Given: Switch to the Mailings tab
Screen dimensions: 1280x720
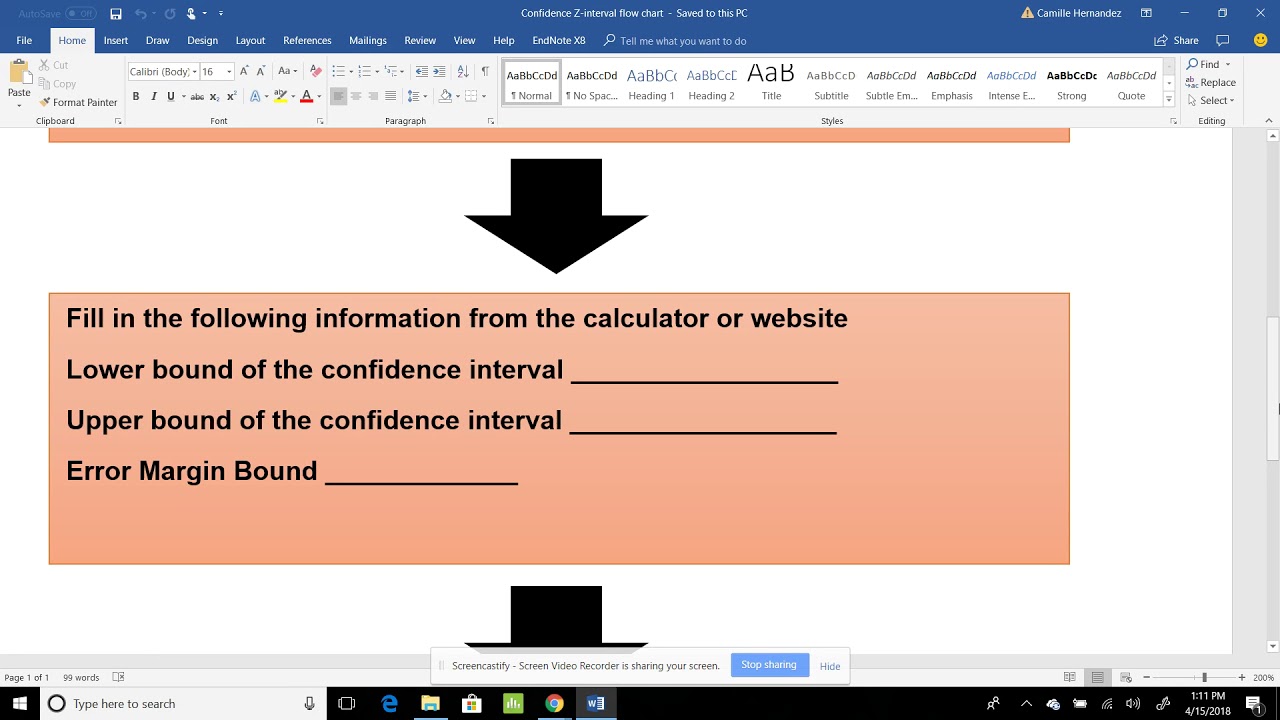Looking at the screenshot, I should pyautogui.click(x=368, y=41).
